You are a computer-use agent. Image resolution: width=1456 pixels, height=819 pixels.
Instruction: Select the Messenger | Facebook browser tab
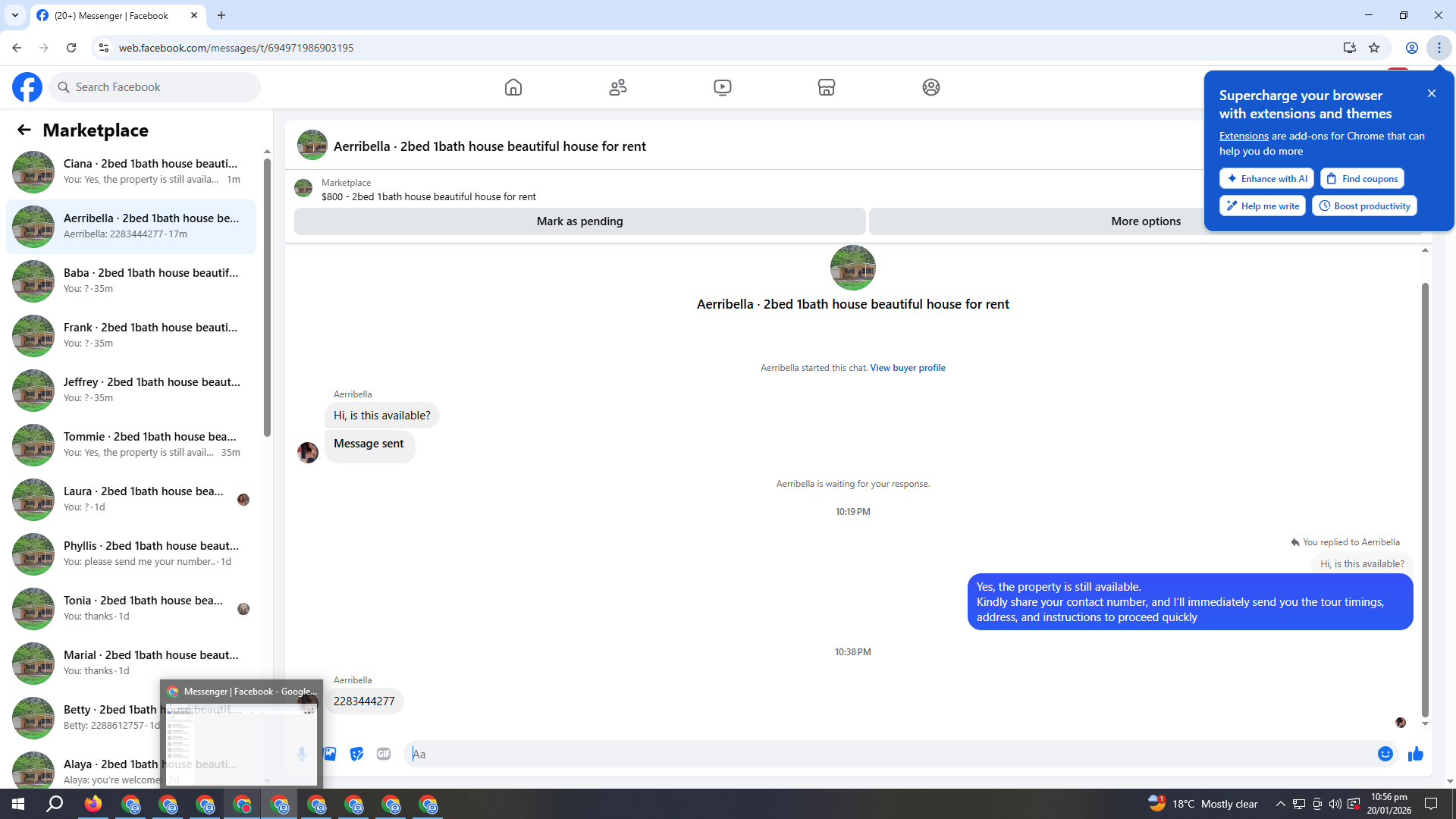[x=118, y=15]
